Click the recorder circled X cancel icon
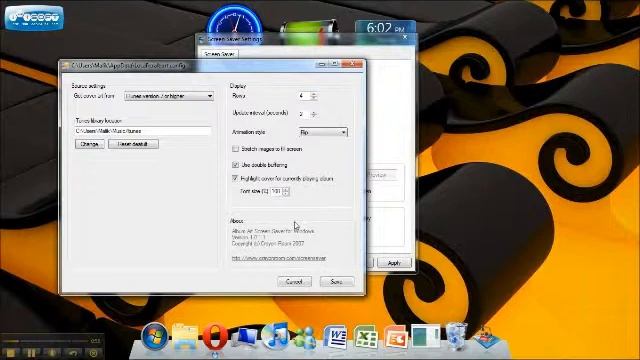Image resolution: width=640 pixels, height=360 pixels. point(93,353)
